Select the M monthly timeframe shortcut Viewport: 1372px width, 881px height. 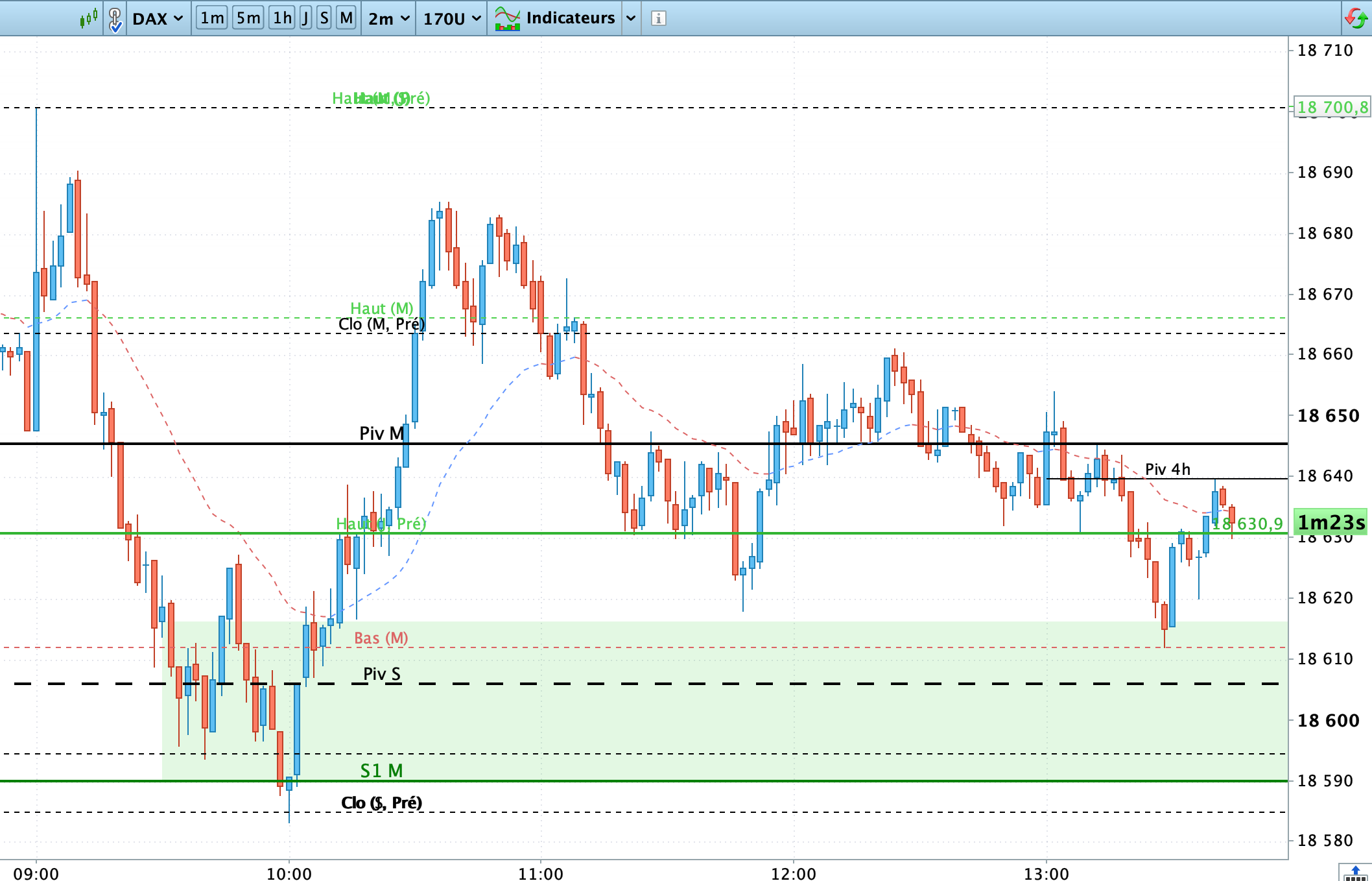tap(346, 18)
